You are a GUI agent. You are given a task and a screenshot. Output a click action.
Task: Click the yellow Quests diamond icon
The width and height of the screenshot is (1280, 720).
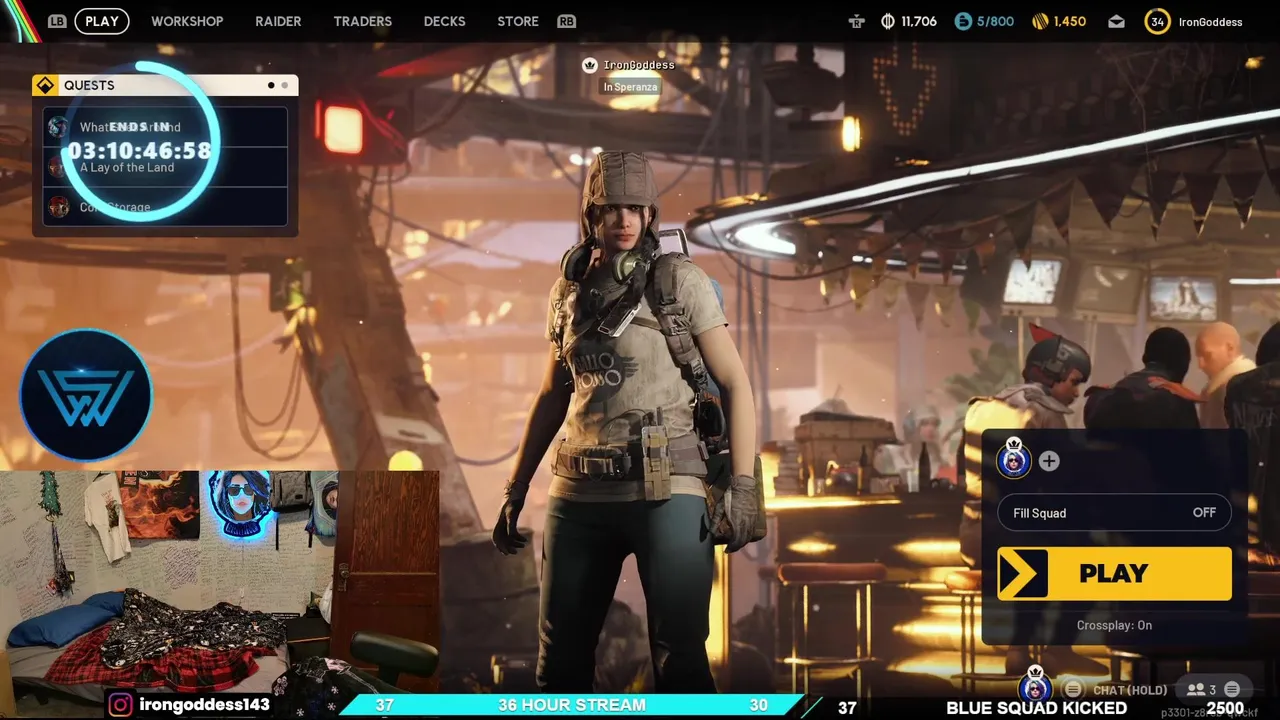pyautogui.click(x=45, y=85)
